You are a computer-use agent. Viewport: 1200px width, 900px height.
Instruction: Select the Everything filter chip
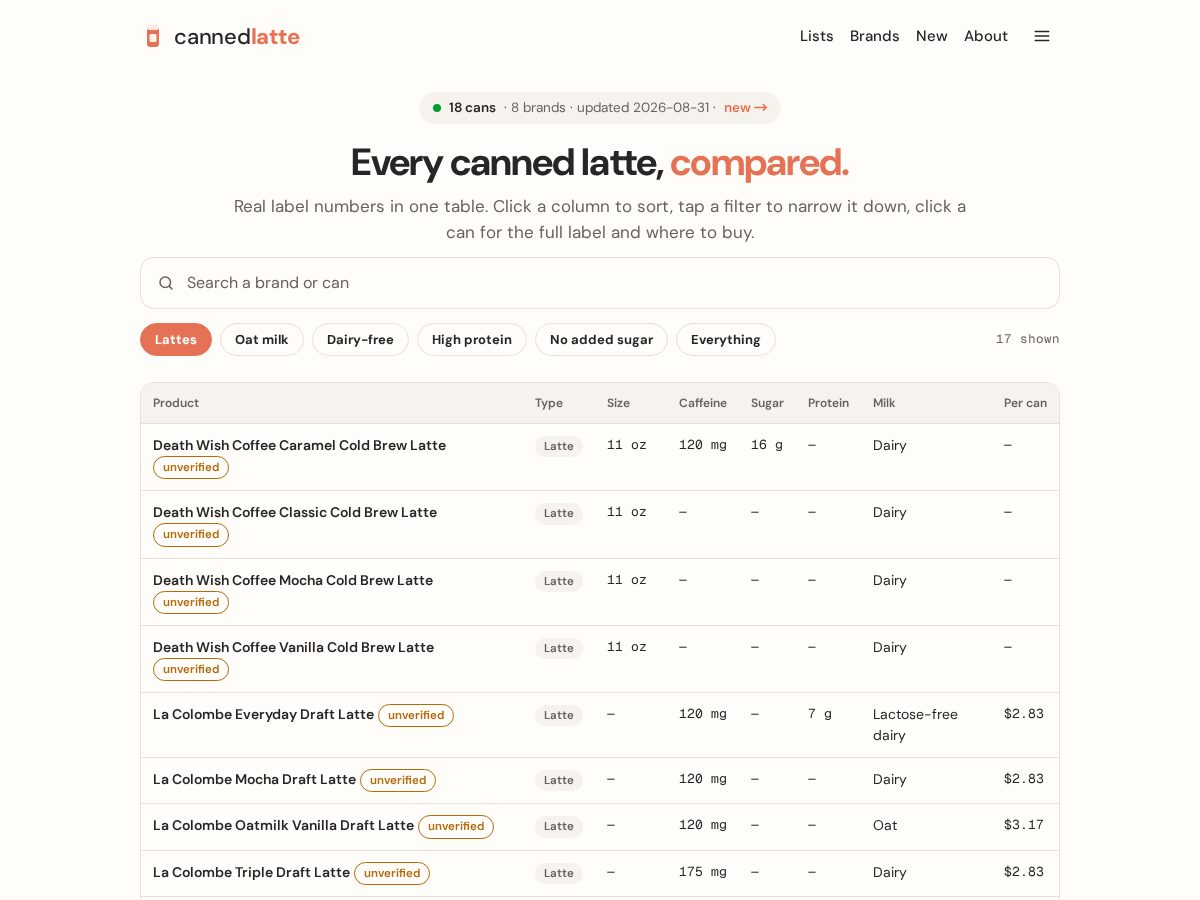click(726, 340)
